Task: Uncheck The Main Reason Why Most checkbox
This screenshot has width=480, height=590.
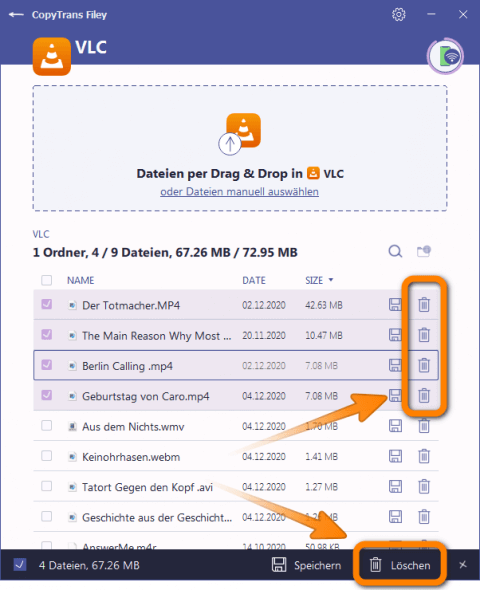Action: point(47,335)
